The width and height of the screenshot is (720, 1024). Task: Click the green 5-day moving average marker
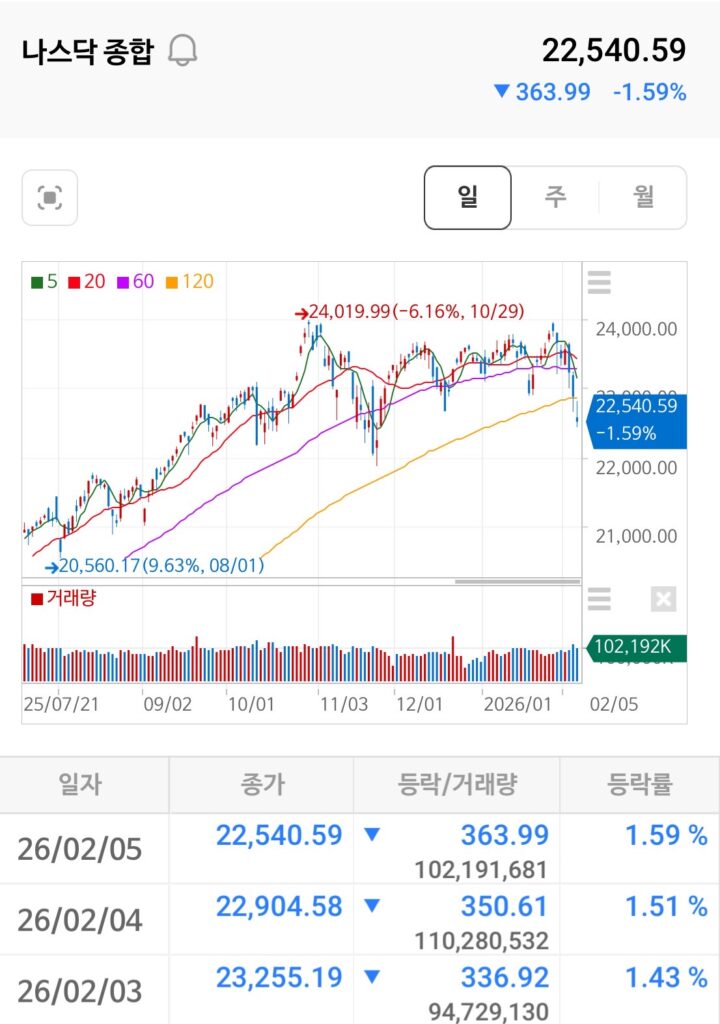coord(42,282)
